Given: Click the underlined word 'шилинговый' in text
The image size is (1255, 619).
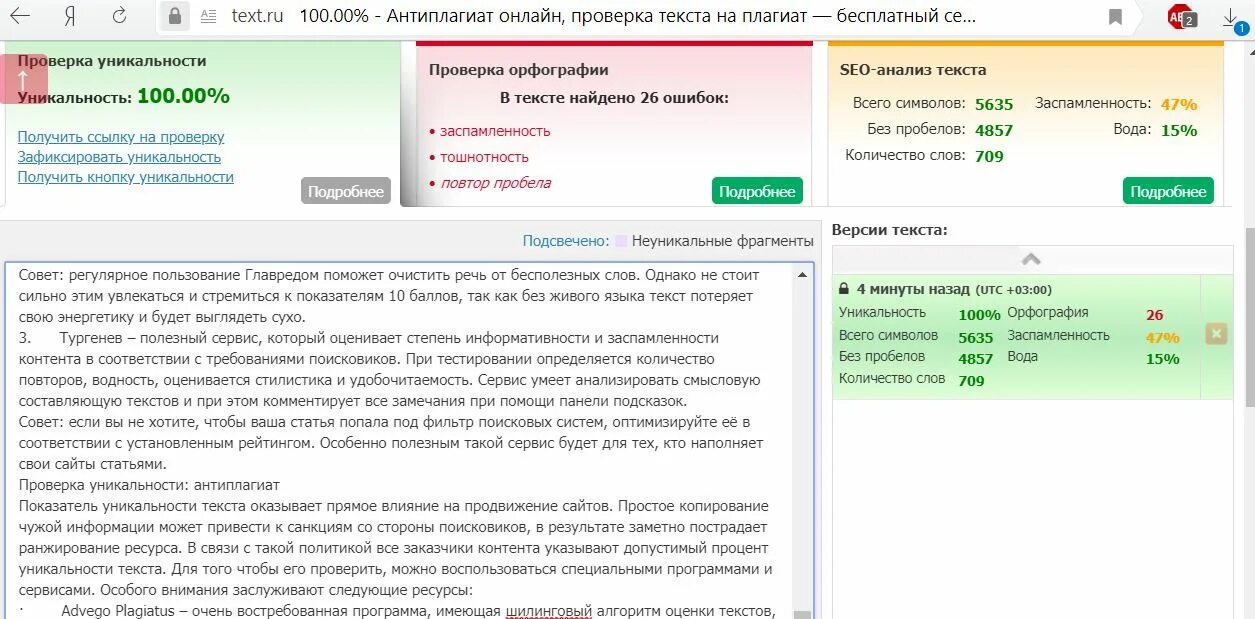Looking at the screenshot, I should click(x=549, y=611).
